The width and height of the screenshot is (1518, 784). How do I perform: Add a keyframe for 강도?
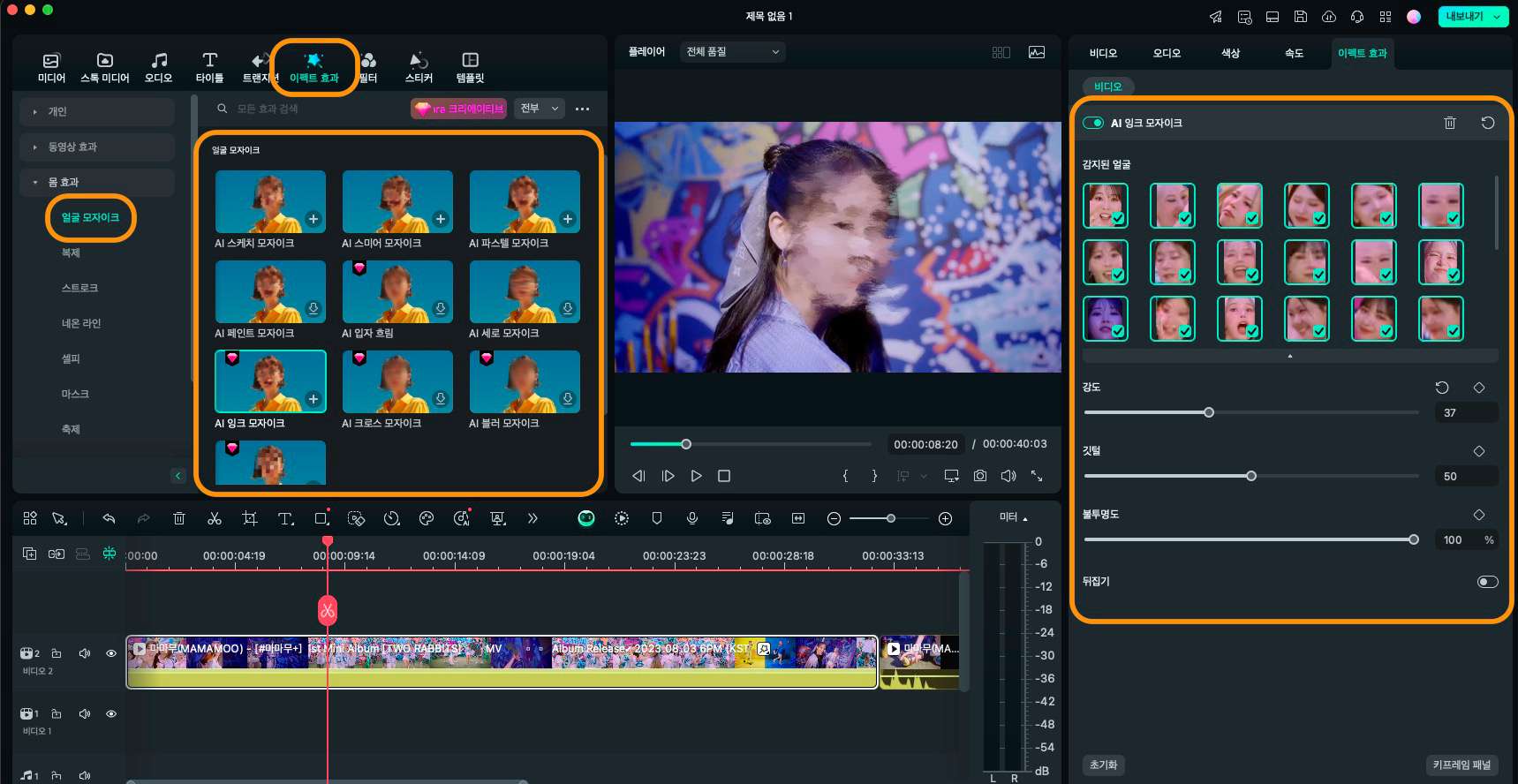(1479, 388)
